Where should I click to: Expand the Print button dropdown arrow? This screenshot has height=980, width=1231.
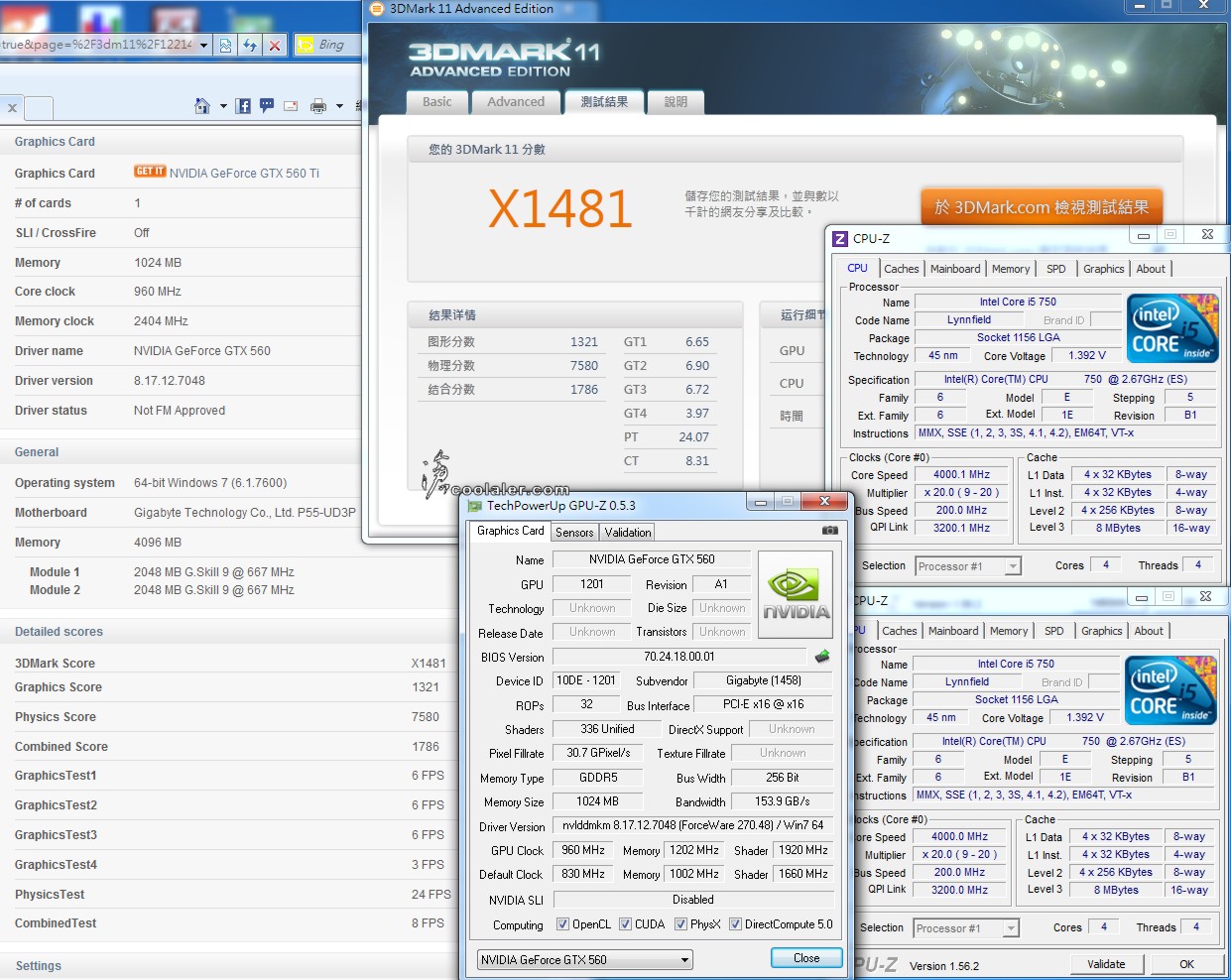339,106
